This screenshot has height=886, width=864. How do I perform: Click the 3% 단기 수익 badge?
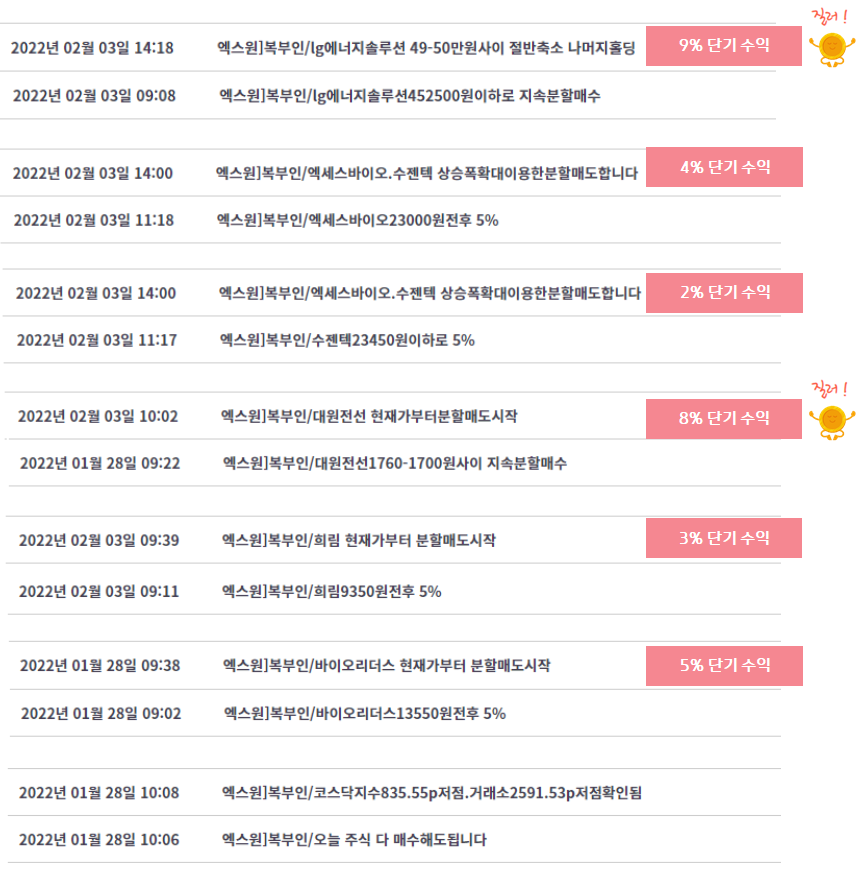(724, 538)
